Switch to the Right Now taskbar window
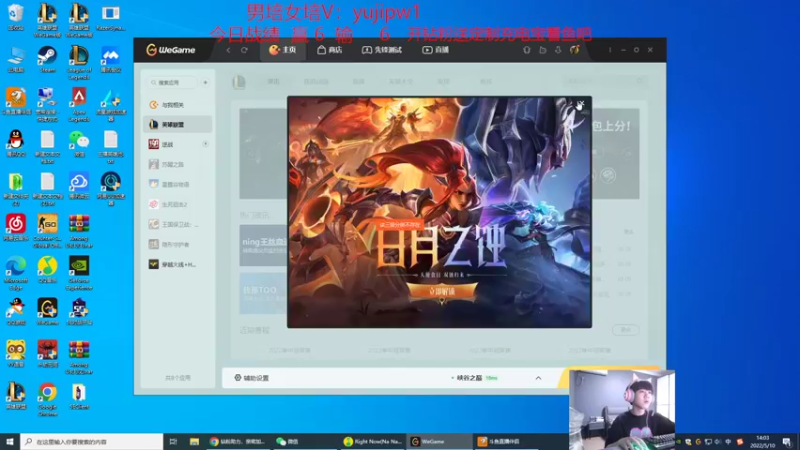Image resolution: width=800 pixels, height=450 pixels. tap(372, 441)
